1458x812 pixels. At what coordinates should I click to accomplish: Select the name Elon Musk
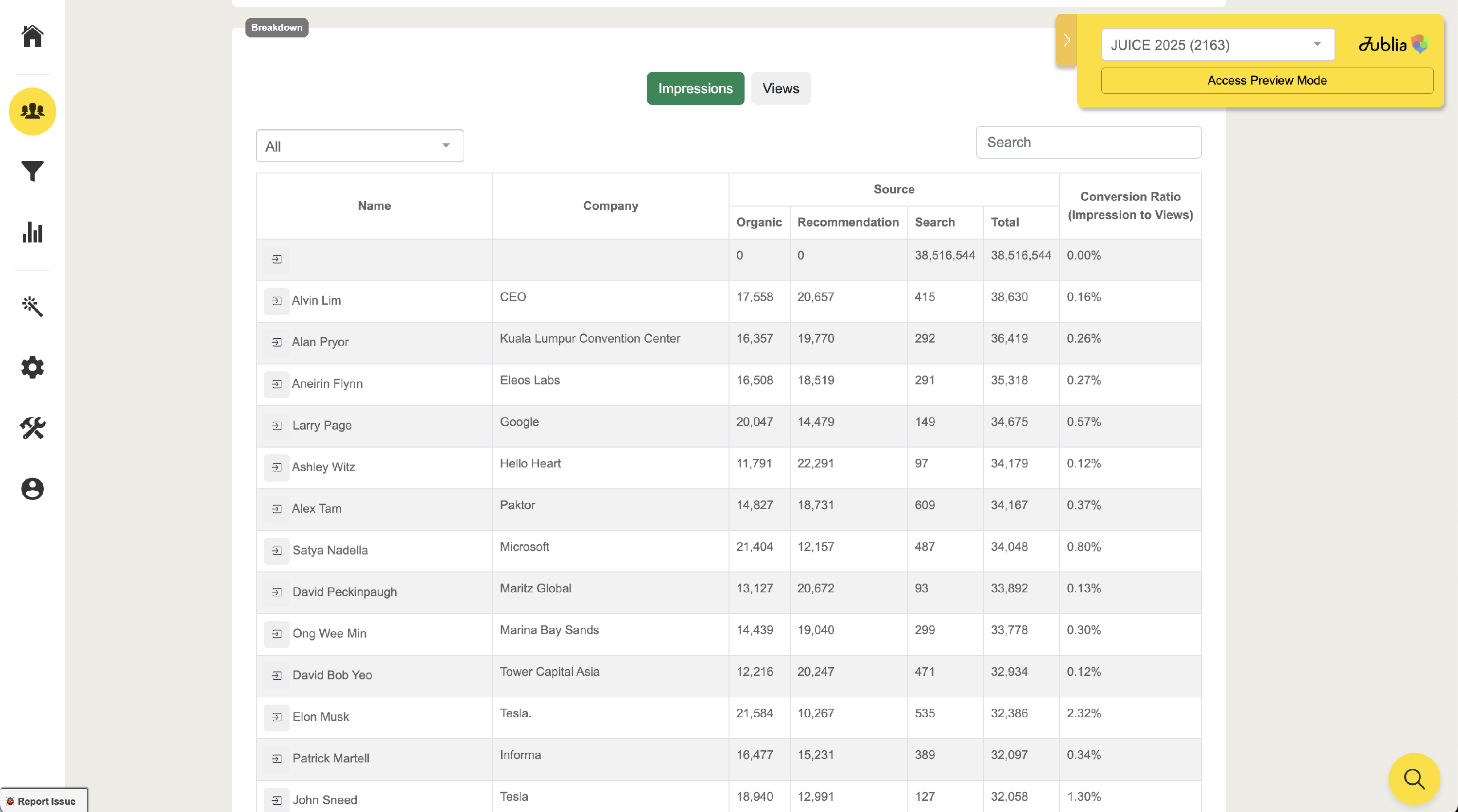coord(320,717)
